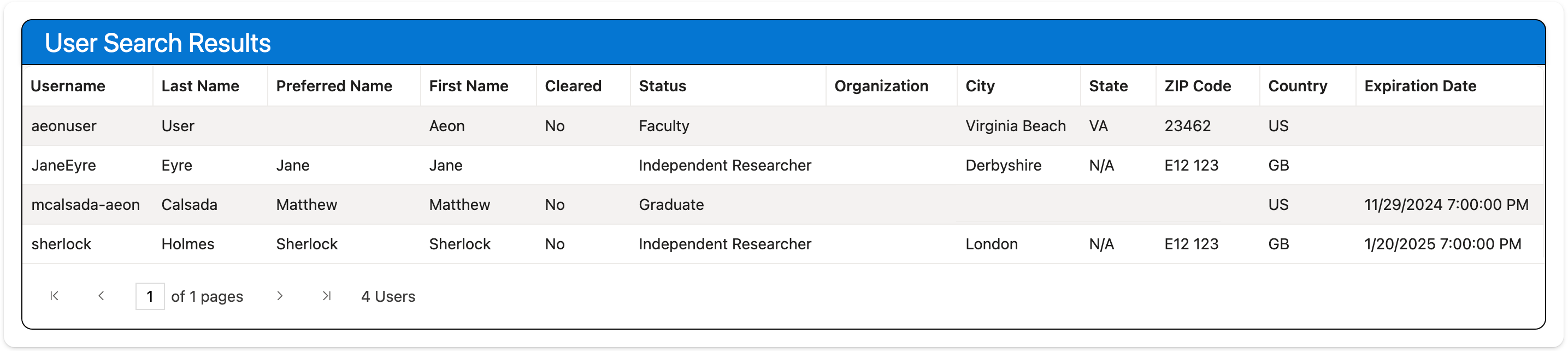Sort results by the Username column
Viewport: 1568px width, 351px height.
click(68, 86)
